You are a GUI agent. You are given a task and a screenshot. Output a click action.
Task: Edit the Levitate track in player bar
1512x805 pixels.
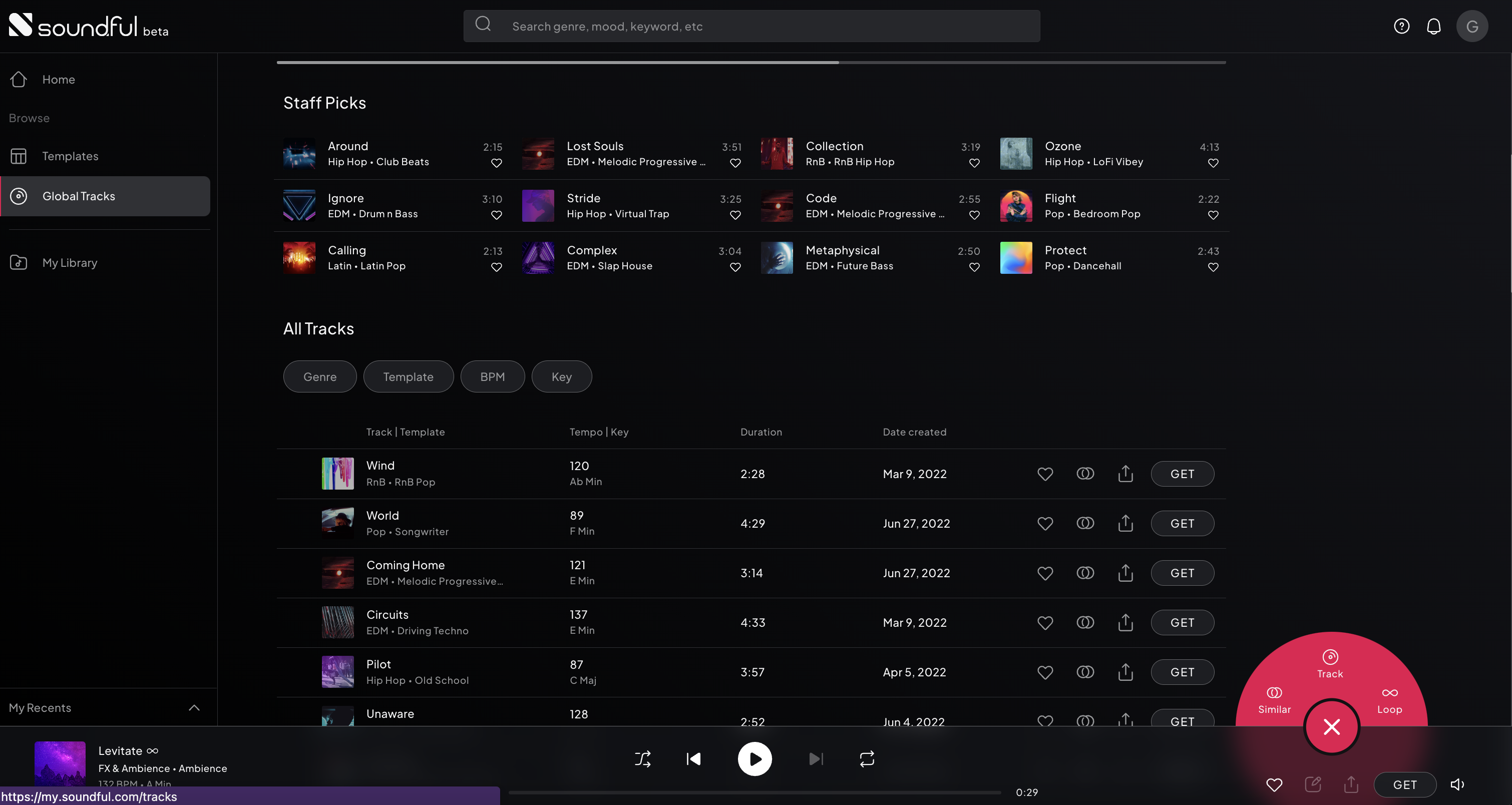point(1313,784)
